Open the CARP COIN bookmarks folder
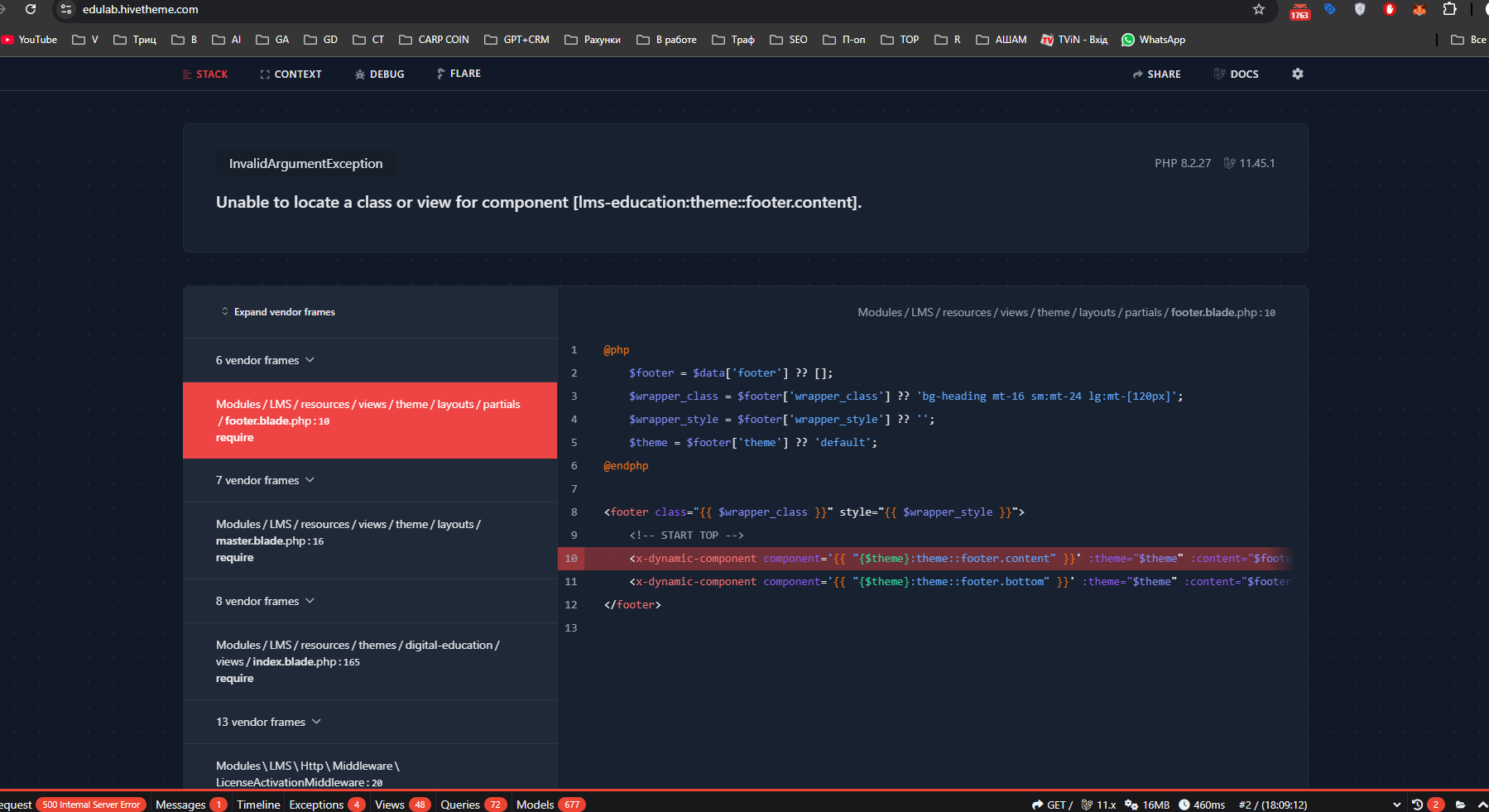 pos(434,40)
